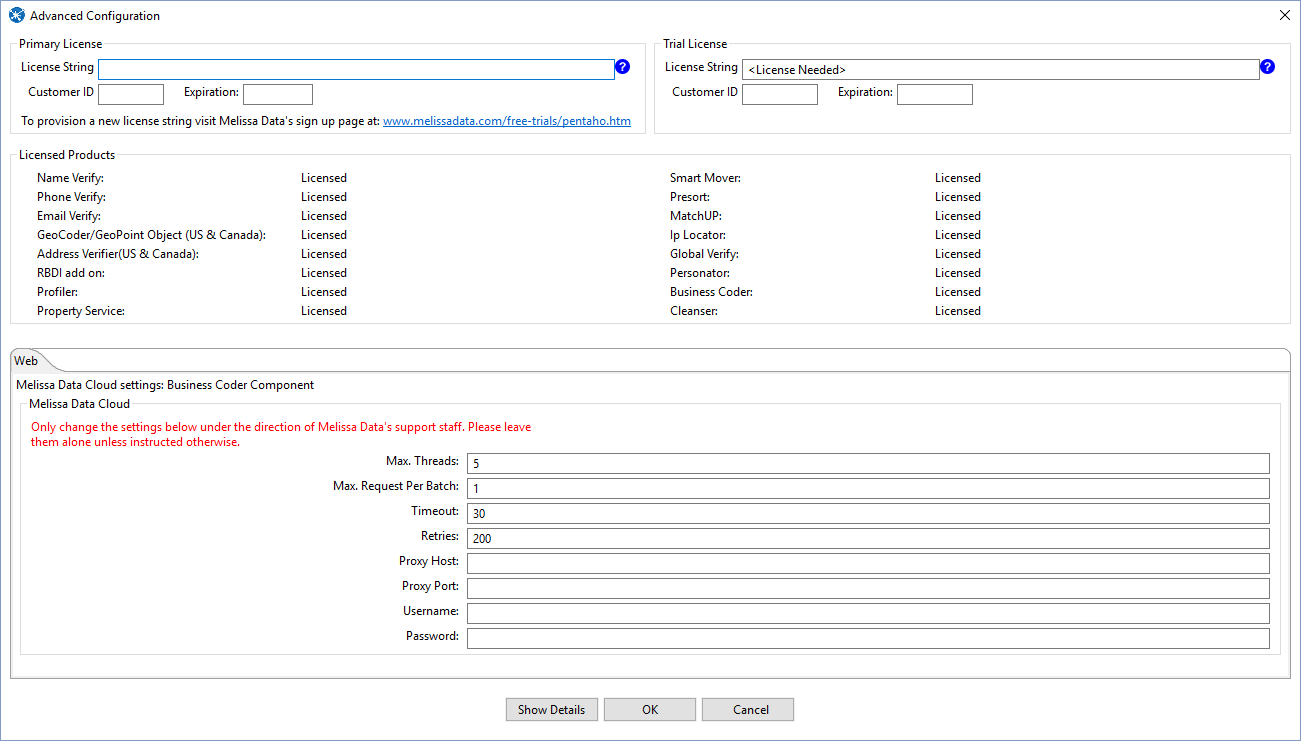Select the Web tab
The height and width of the screenshot is (741, 1301).
pyautogui.click(x=26, y=361)
